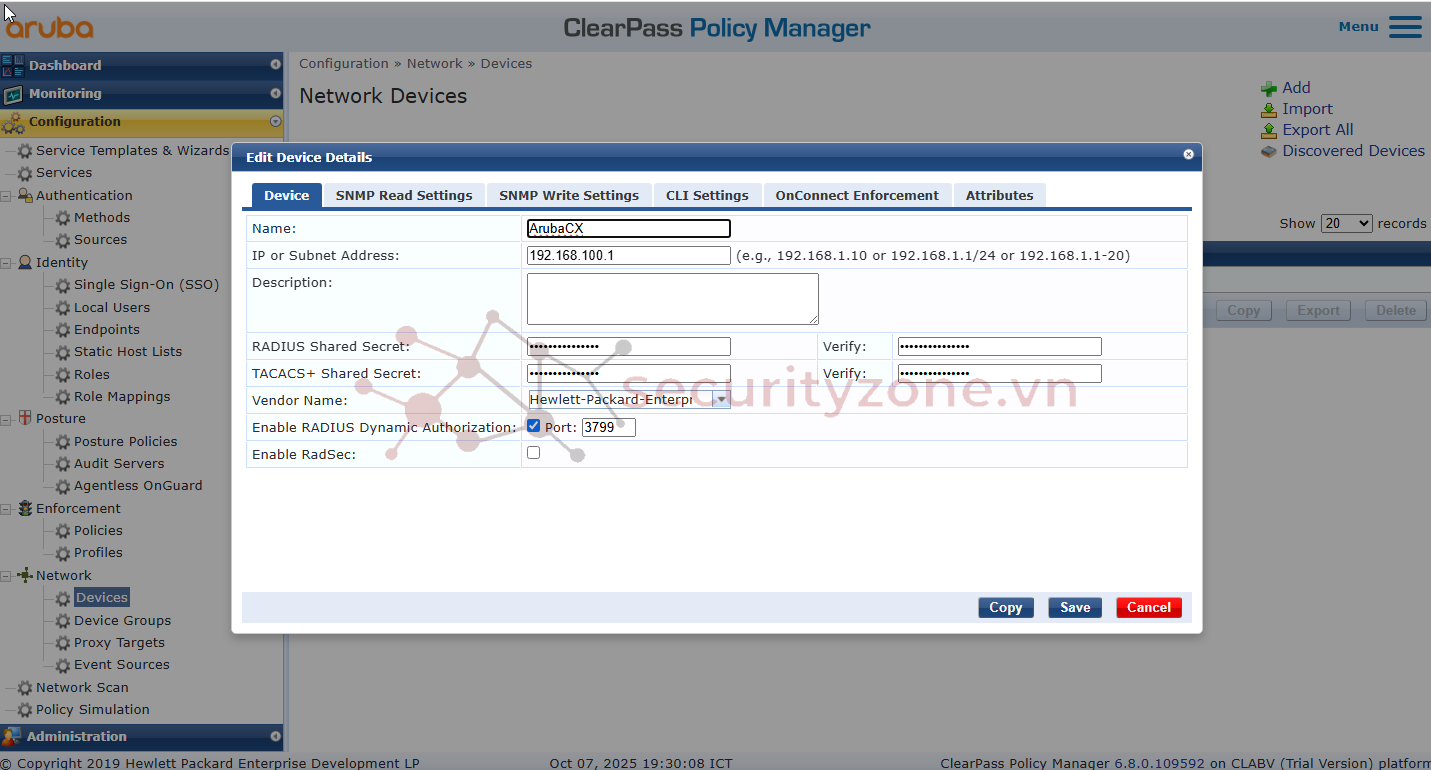The height and width of the screenshot is (770, 1431).
Task: Open the hamburger Menu icon
Action: [1405, 27]
